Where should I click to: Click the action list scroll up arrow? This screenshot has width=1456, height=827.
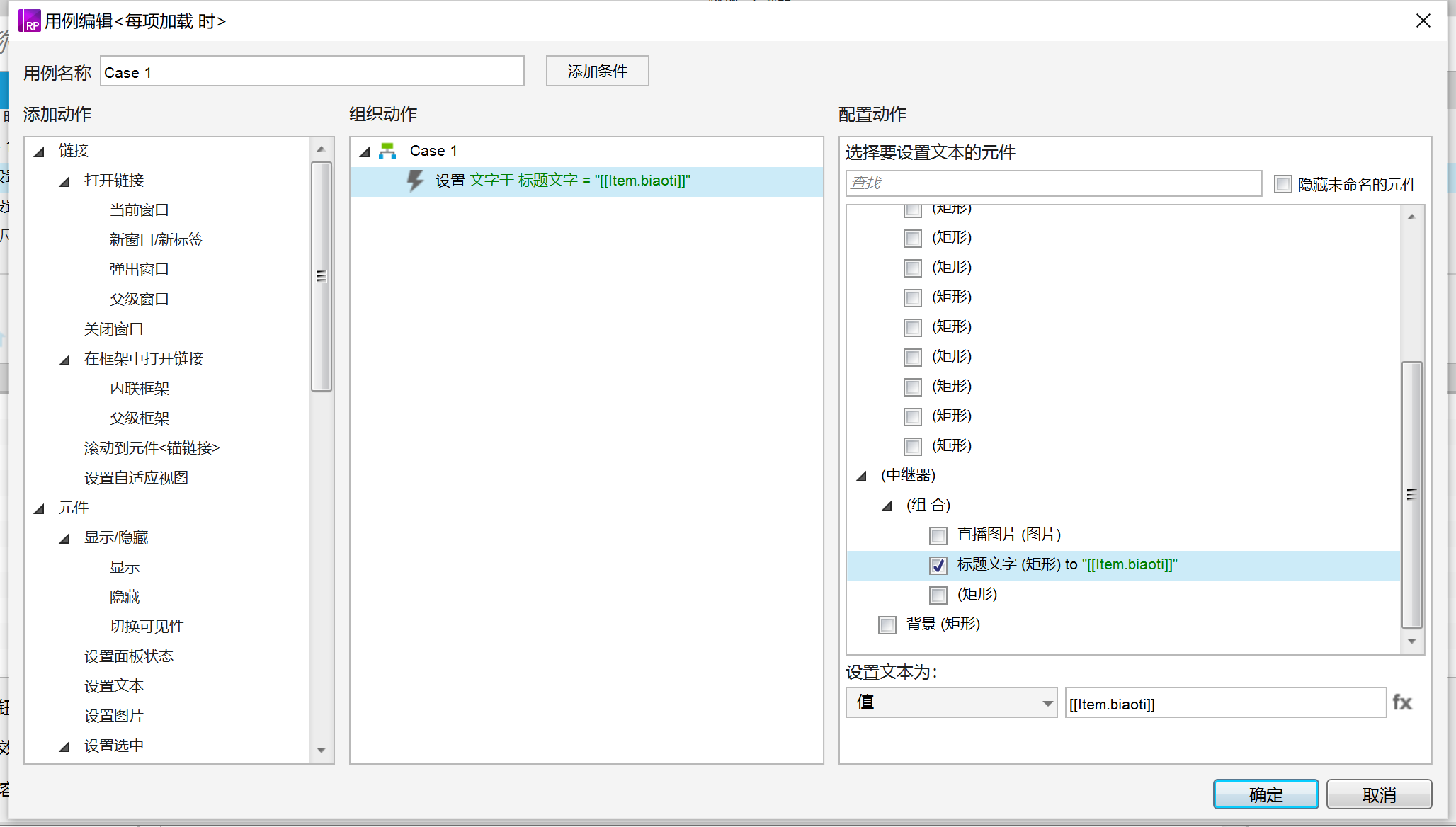[x=322, y=149]
